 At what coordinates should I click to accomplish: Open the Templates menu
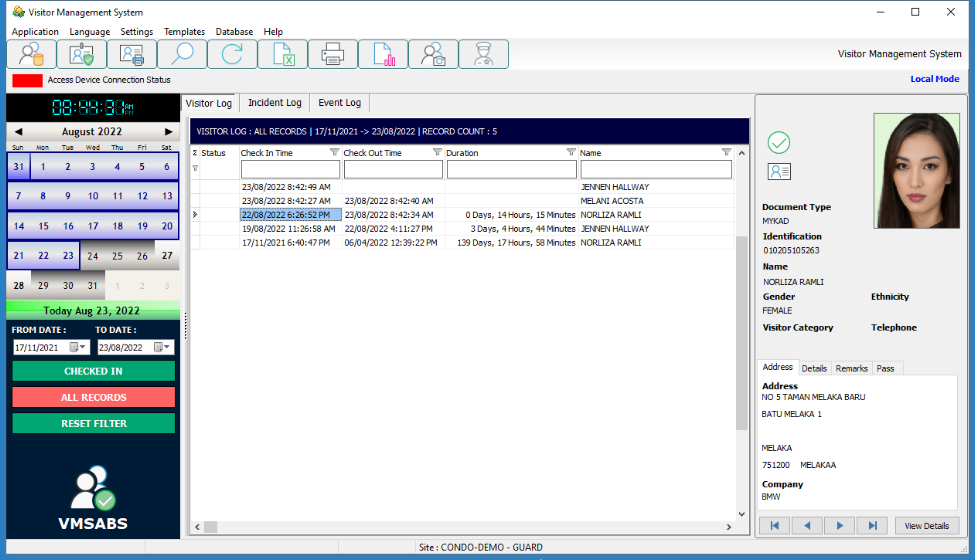click(x=184, y=32)
